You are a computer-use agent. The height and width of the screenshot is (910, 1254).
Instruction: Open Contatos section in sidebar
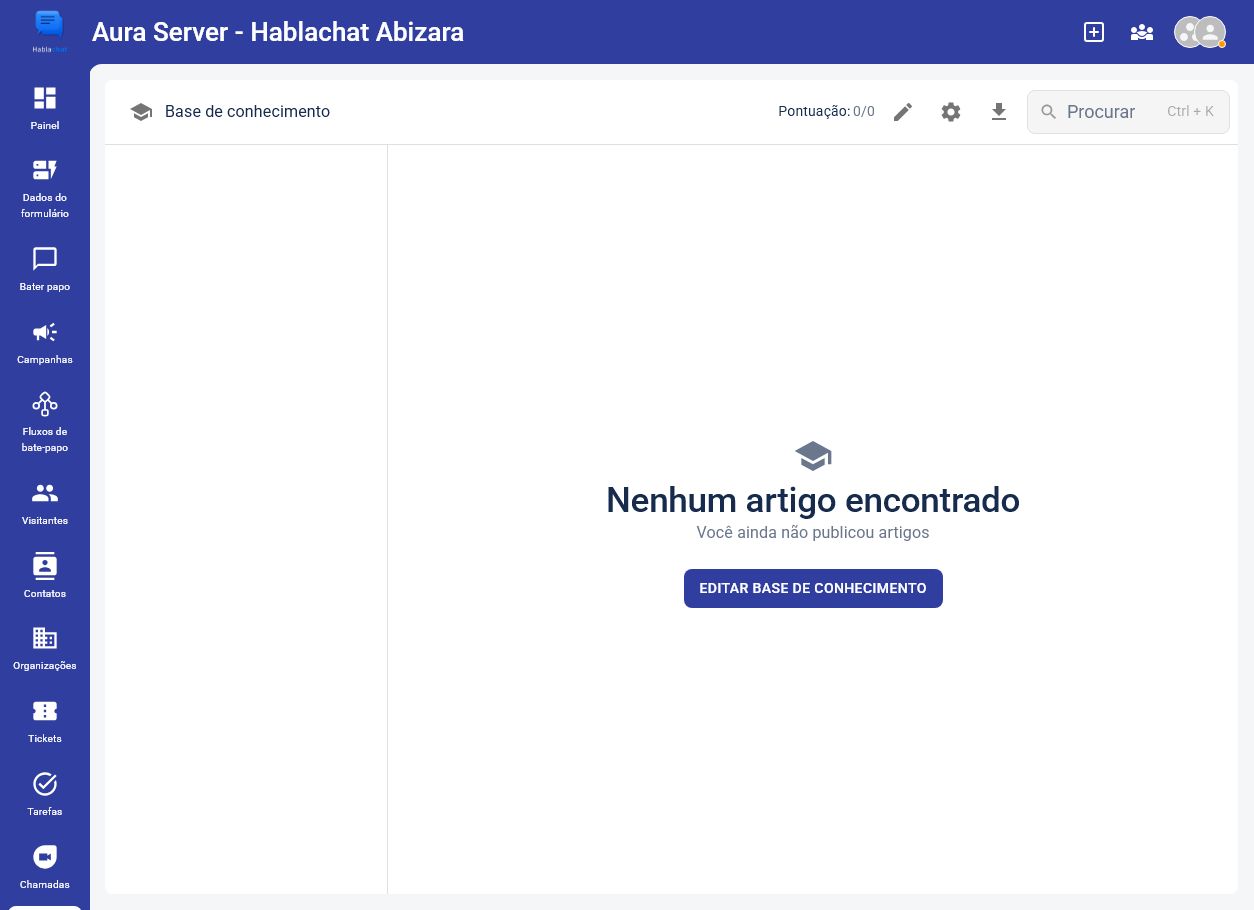(x=45, y=576)
